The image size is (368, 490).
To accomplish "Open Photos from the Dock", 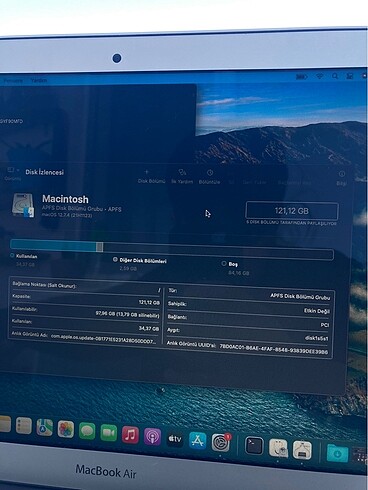I will tap(66, 429).
